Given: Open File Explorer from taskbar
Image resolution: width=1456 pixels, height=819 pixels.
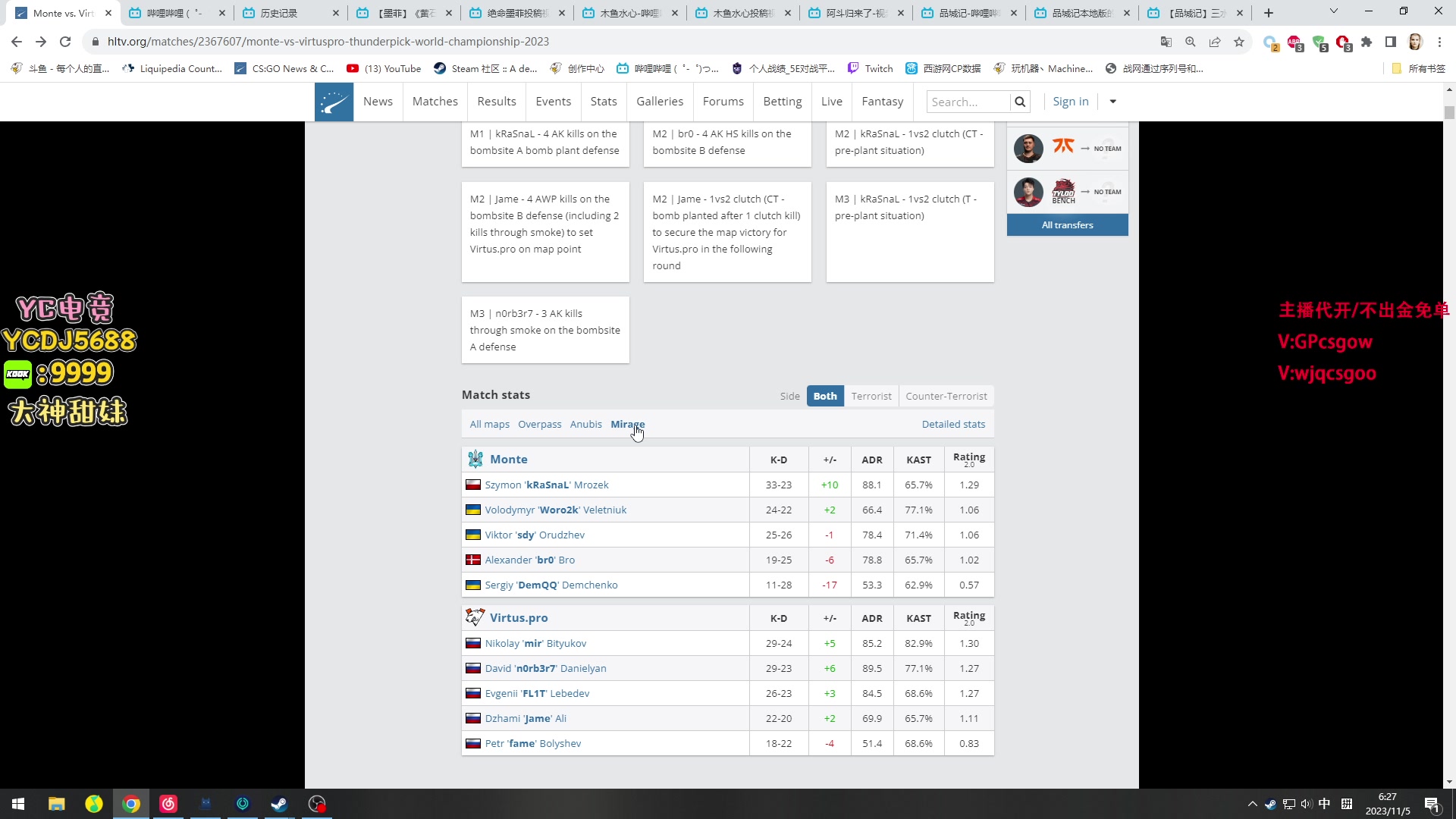Looking at the screenshot, I should (x=56, y=804).
